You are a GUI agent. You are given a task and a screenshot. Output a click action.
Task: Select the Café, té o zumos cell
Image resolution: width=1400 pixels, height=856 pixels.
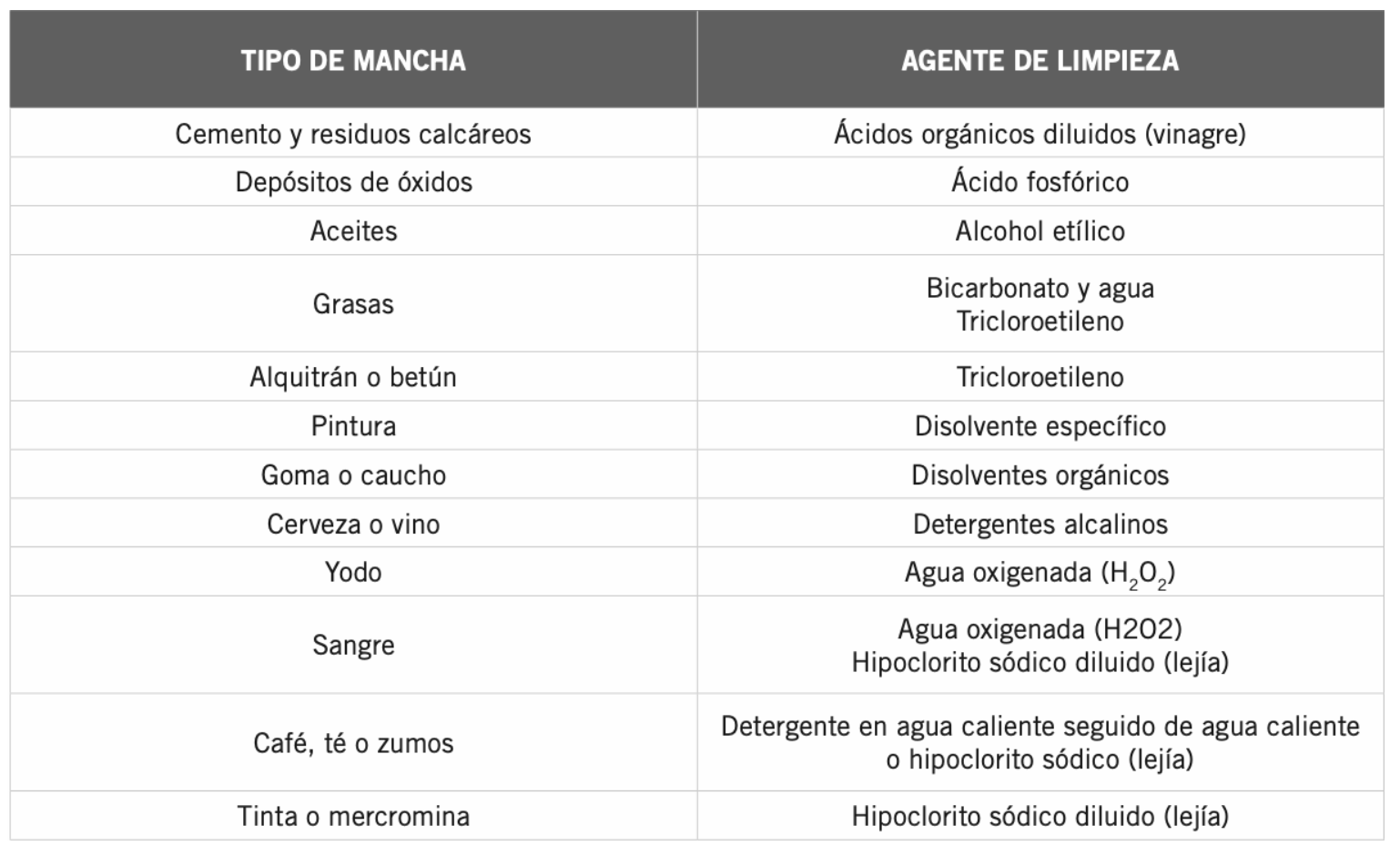point(353,743)
